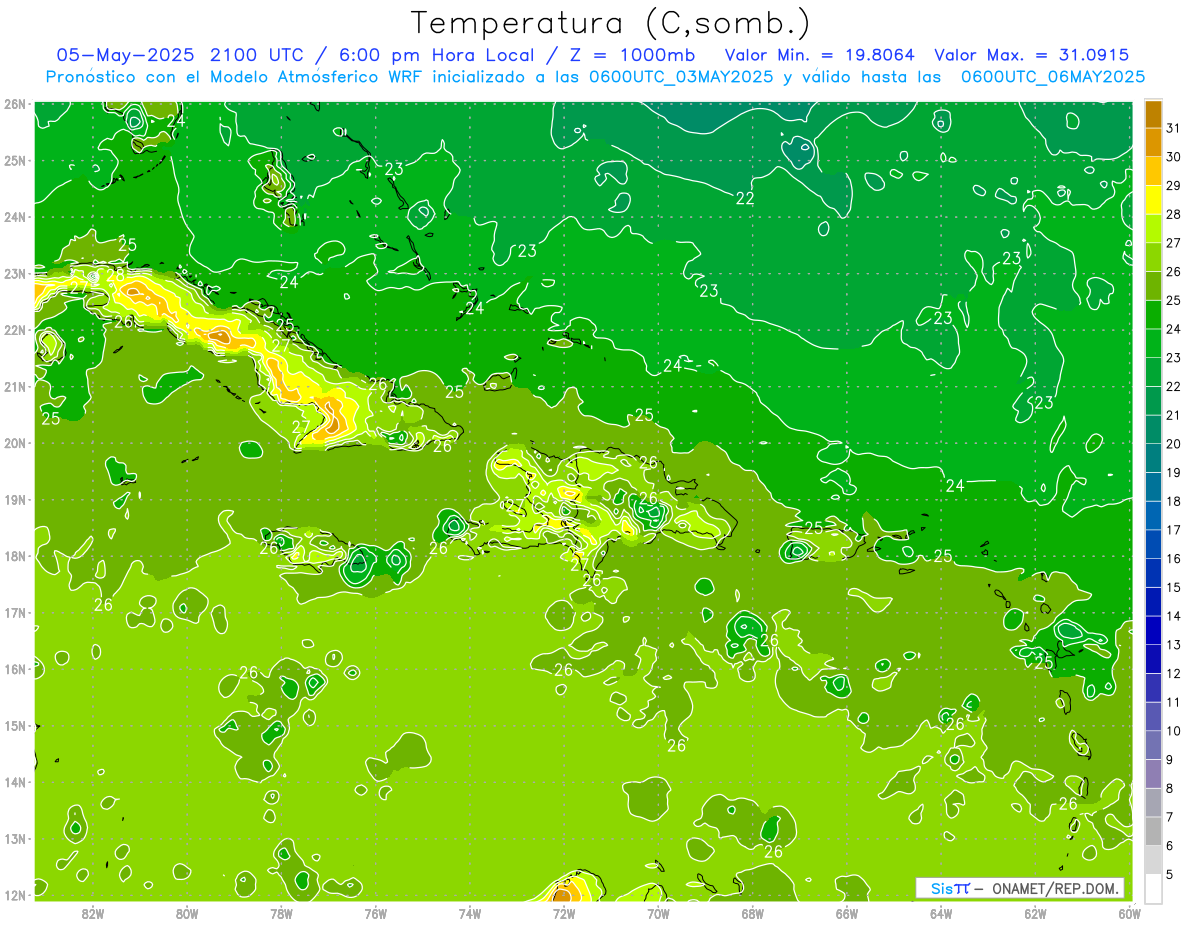Click the 'Temperatura (C,somb.)' chart title
This screenshot has height=927, width=1200.
pos(611,23)
